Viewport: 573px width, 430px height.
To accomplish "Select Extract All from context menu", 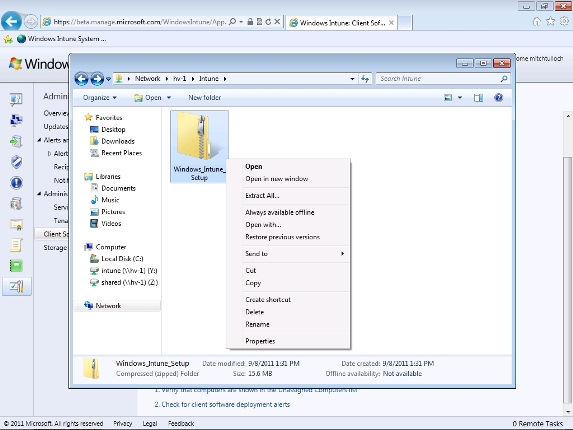I will tap(262, 196).
